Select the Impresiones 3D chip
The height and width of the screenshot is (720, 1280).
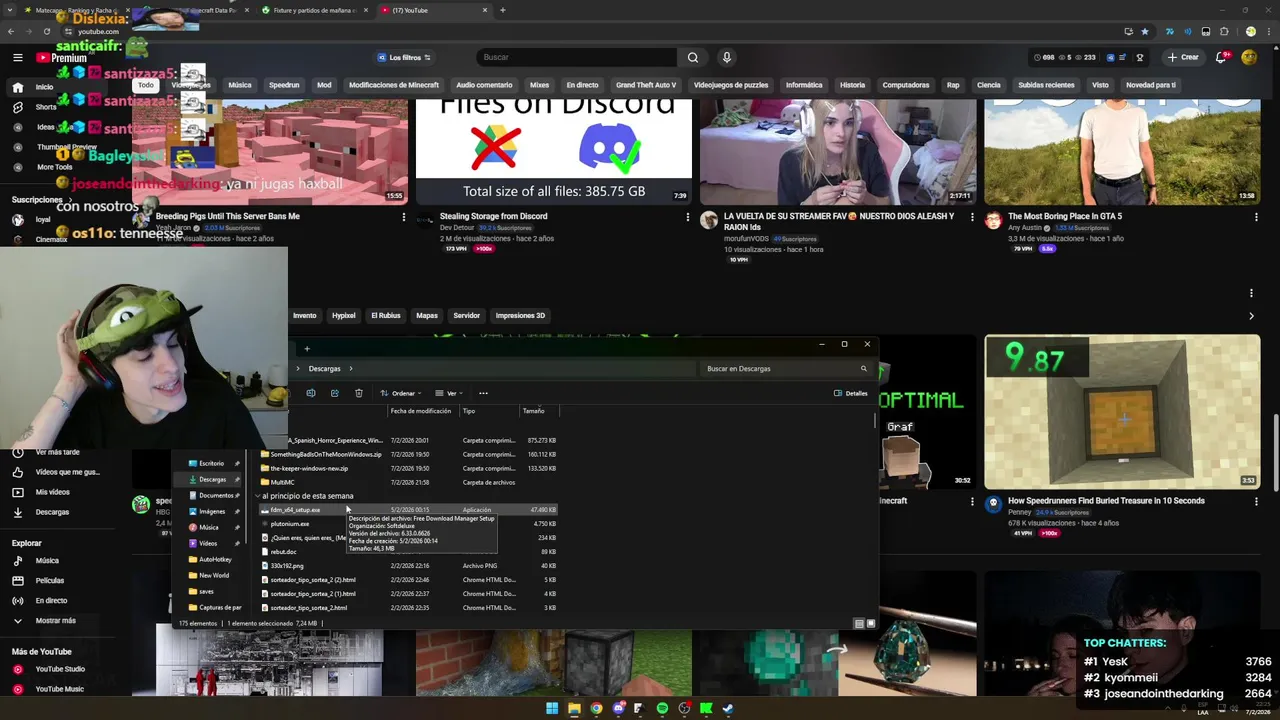pos(520,315)
